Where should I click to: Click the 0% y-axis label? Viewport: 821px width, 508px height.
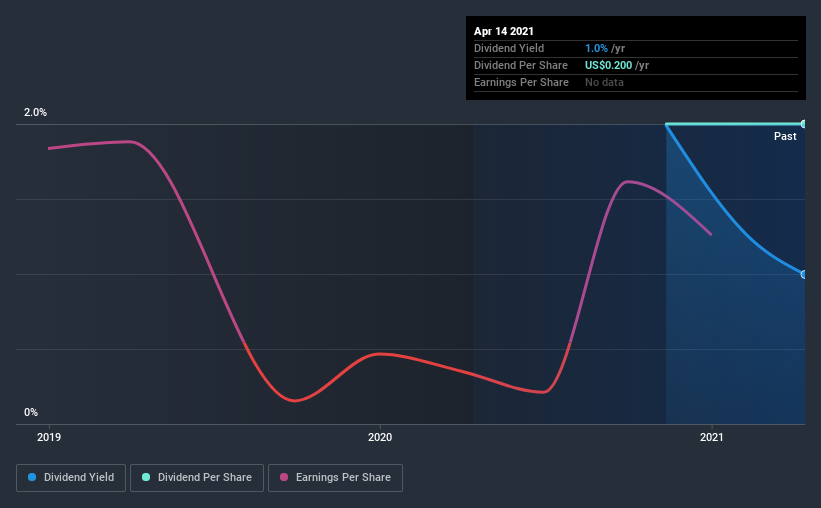31,412
